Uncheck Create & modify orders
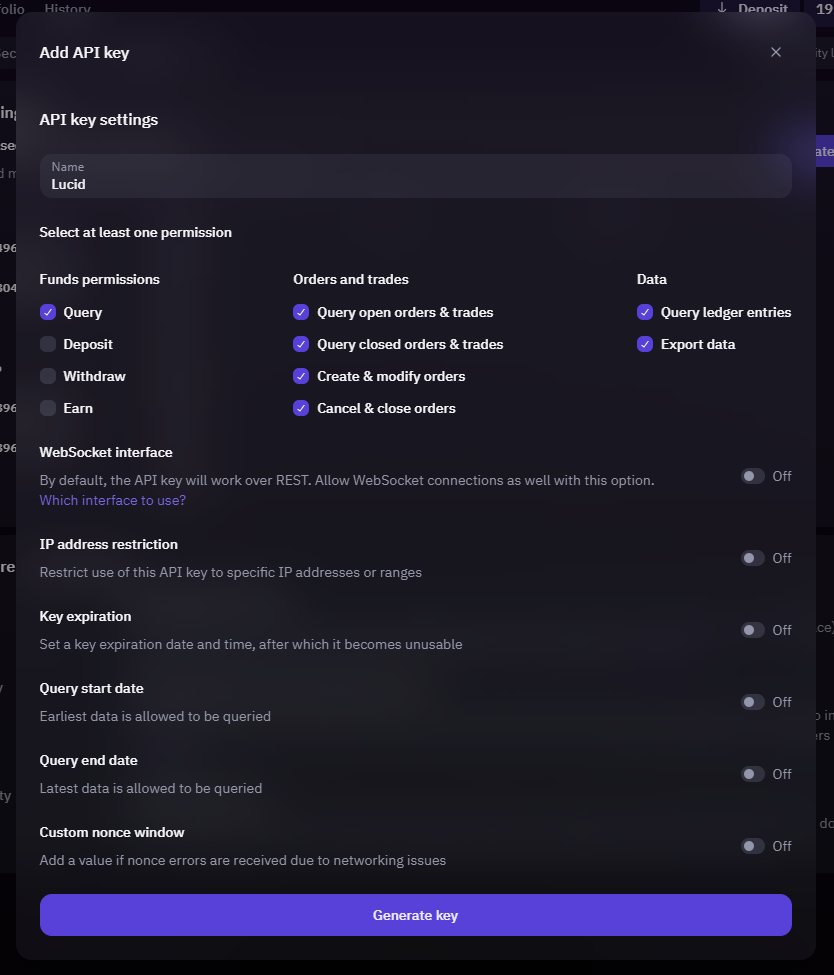 coord(301,376)
